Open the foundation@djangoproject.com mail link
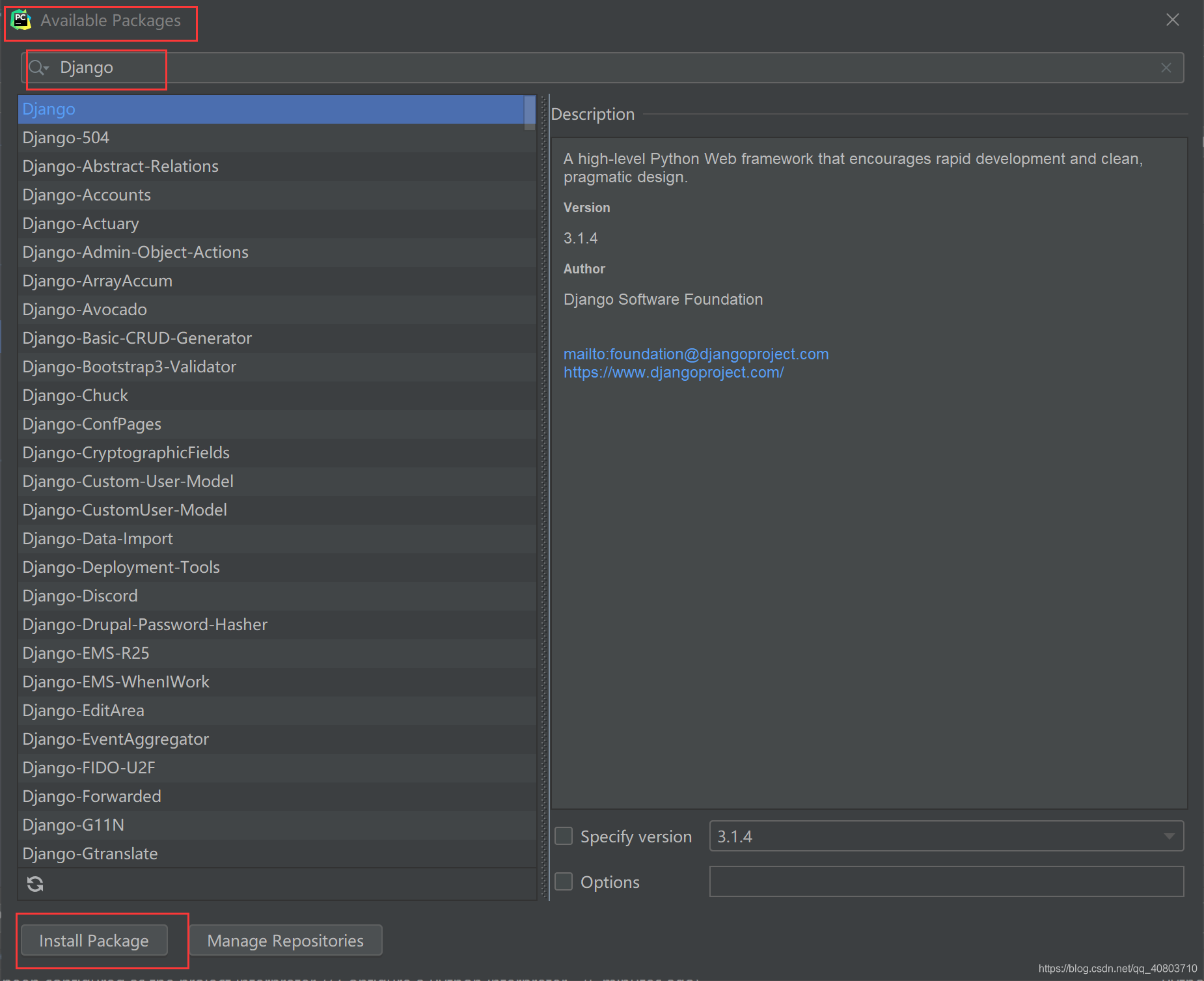Screen dimensions: 1204x981 [696, 354]
